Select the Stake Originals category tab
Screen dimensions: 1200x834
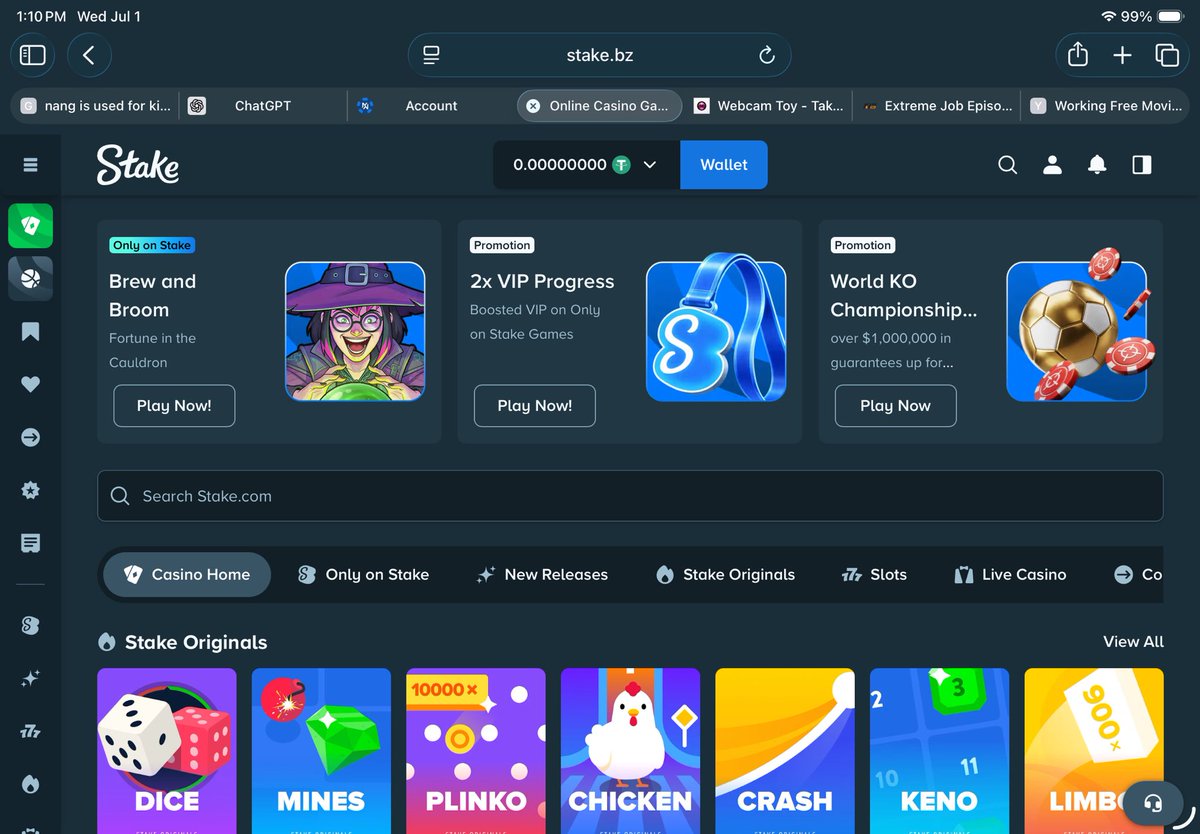[x=725, y=574]
